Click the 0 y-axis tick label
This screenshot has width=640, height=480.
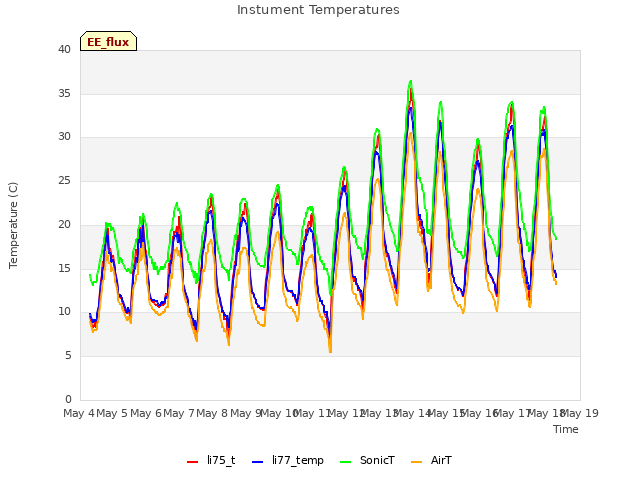68,399
